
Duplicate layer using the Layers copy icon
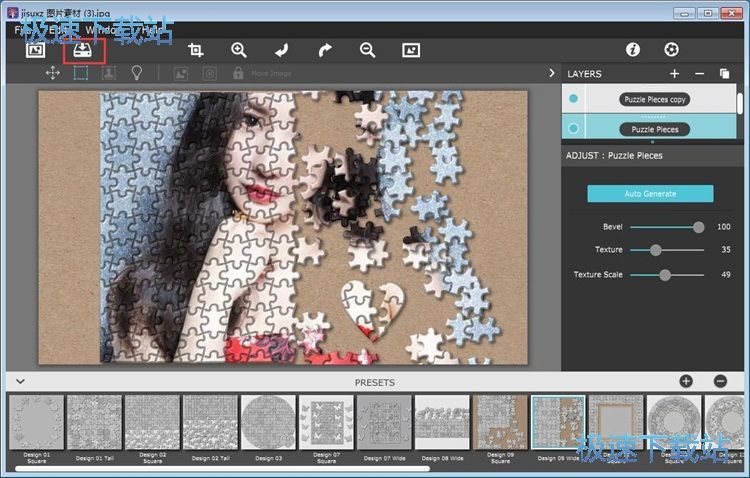(x=725, y=74)
